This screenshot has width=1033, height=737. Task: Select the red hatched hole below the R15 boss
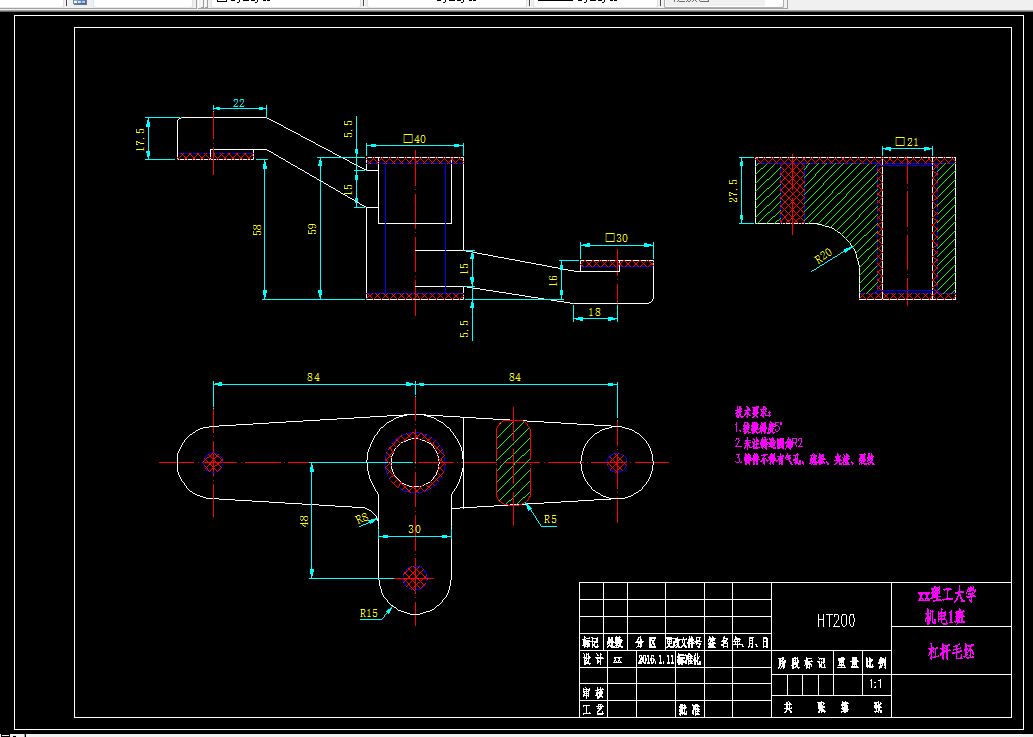coord(415,578)
